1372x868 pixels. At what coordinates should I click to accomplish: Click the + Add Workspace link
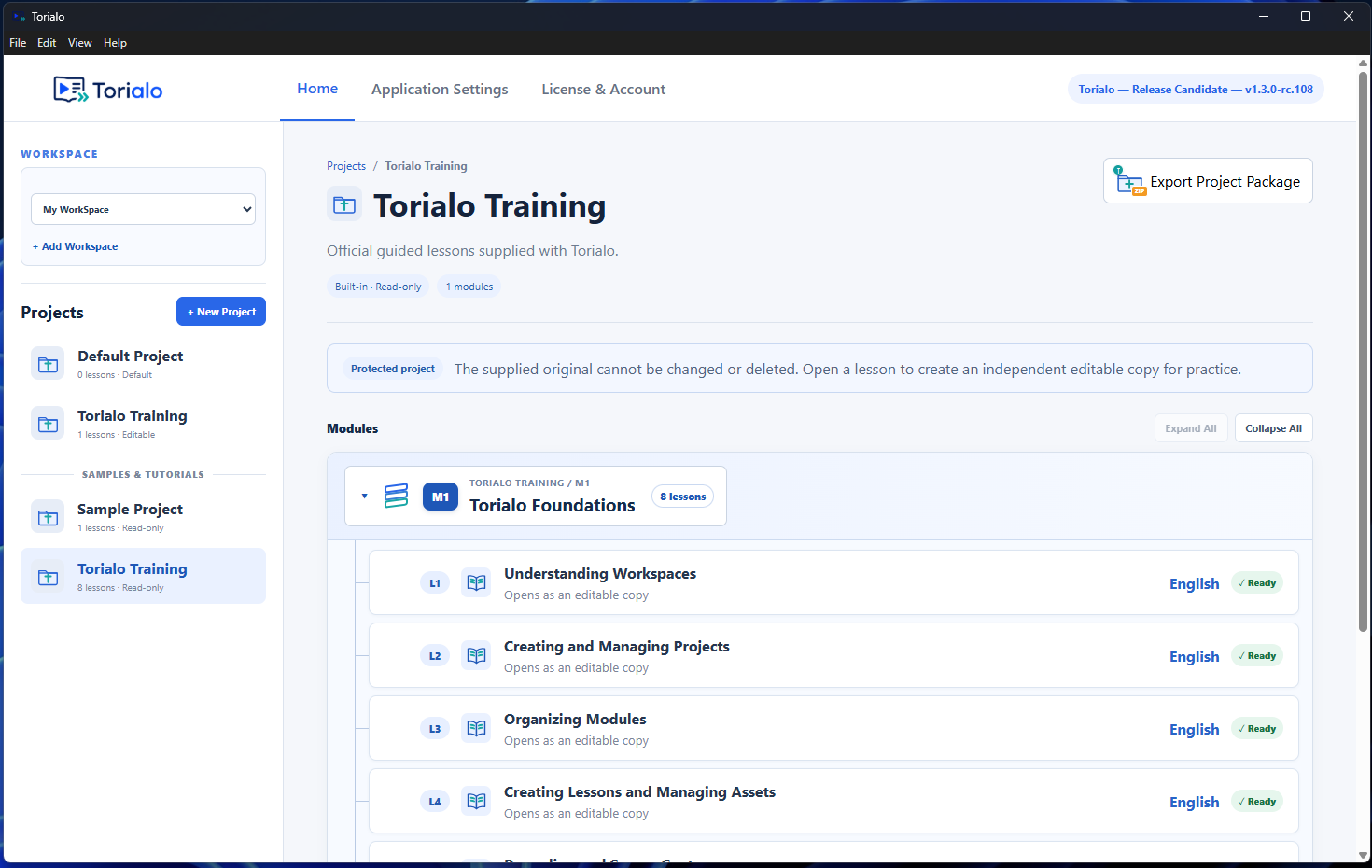pyautogui.click(x=75, y=246)
